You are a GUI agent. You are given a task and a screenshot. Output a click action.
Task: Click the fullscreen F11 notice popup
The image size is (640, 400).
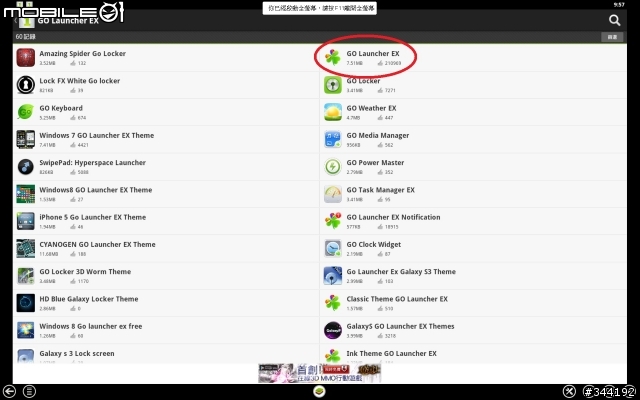point(320,8)
